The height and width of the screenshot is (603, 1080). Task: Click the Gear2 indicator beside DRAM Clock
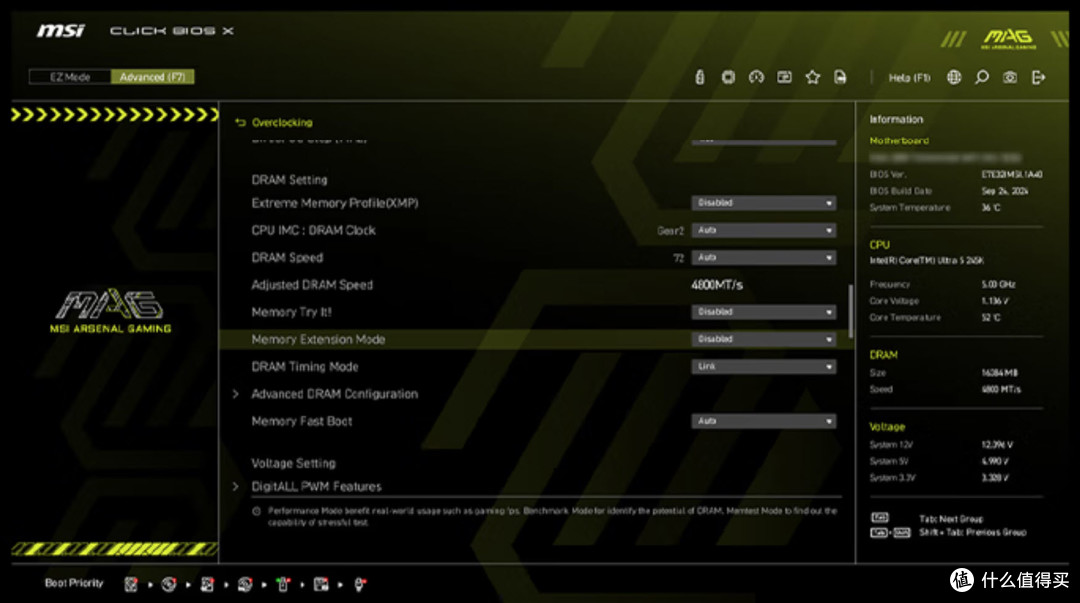point(670,231)
